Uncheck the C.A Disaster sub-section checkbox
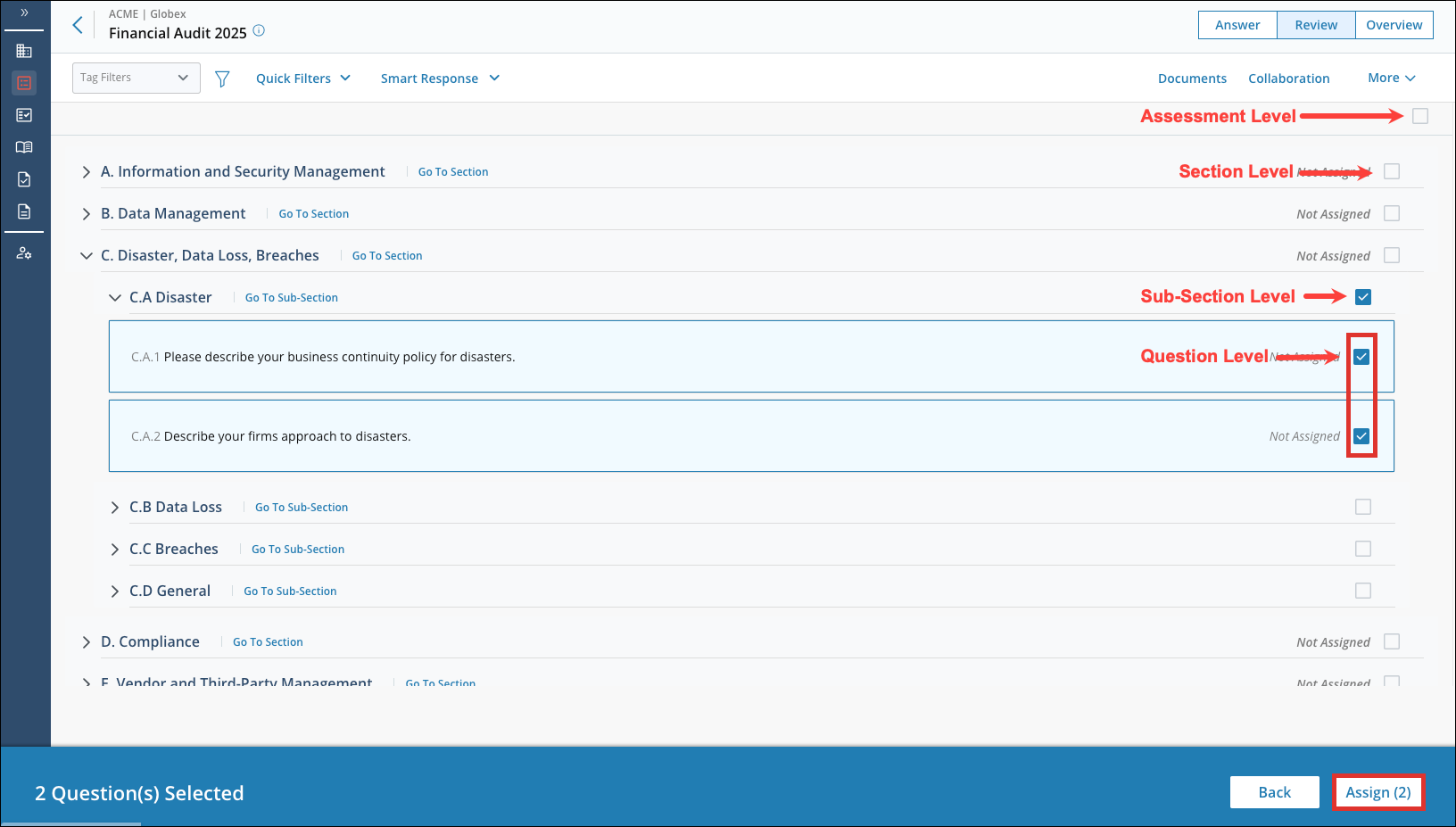The height and width of the screenshot is (827, 1456). tap(1363, 297)
